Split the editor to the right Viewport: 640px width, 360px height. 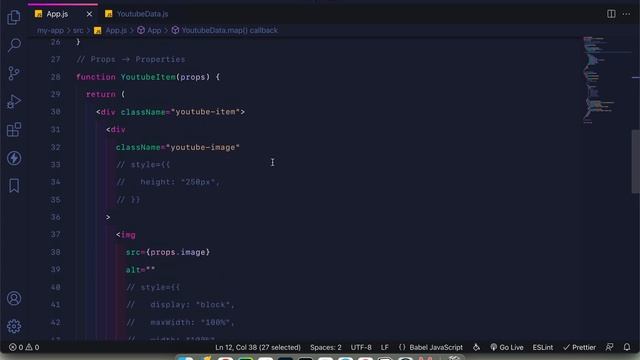tap(611, 14)
